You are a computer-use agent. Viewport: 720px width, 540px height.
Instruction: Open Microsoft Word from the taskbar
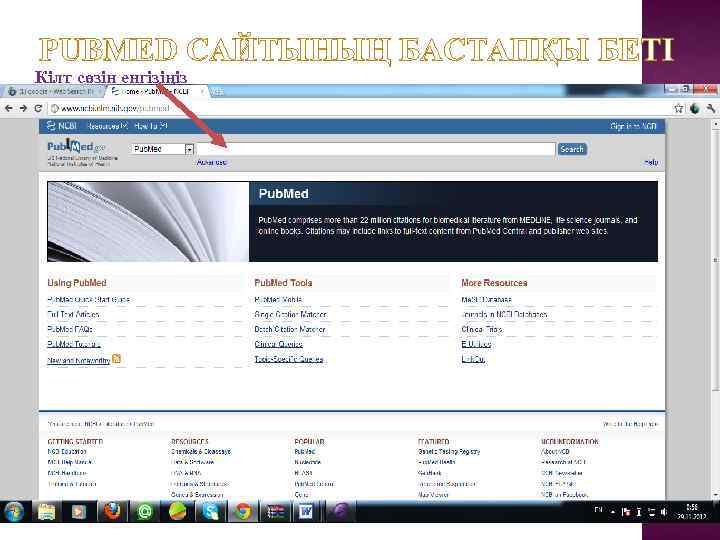305,511
